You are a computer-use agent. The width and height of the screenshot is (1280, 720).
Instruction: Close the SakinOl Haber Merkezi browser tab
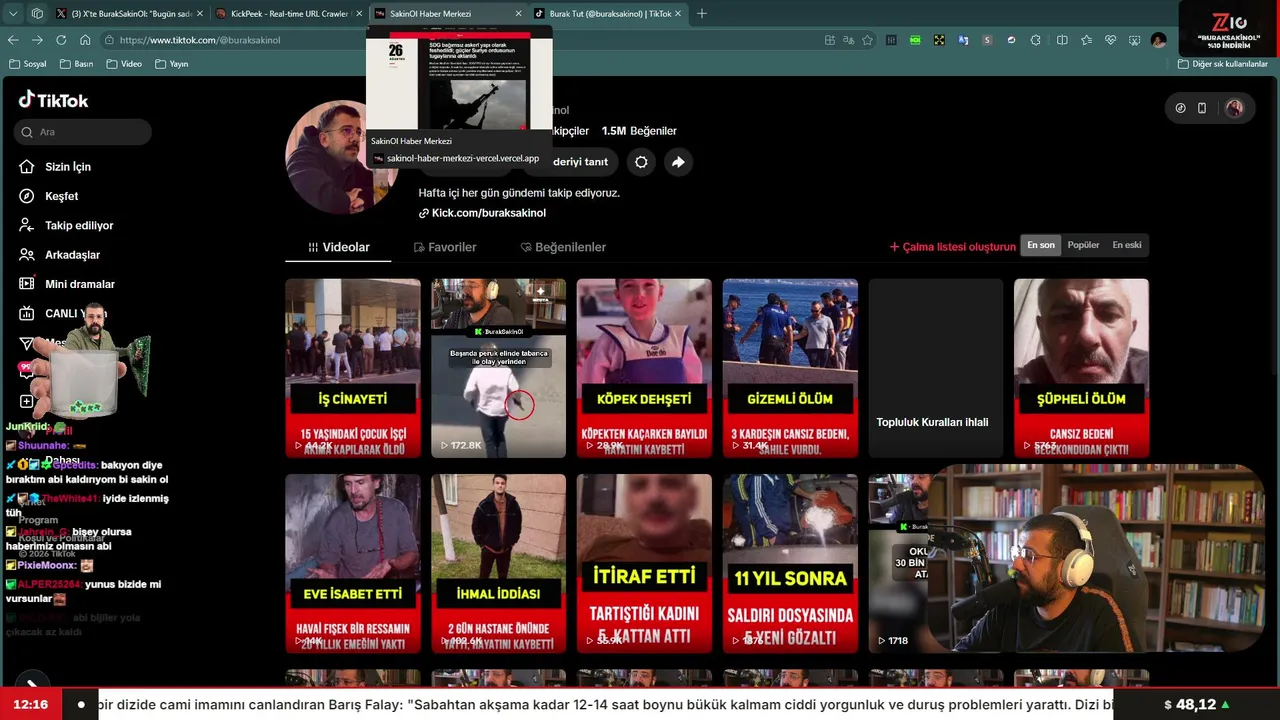click(518, 14)
